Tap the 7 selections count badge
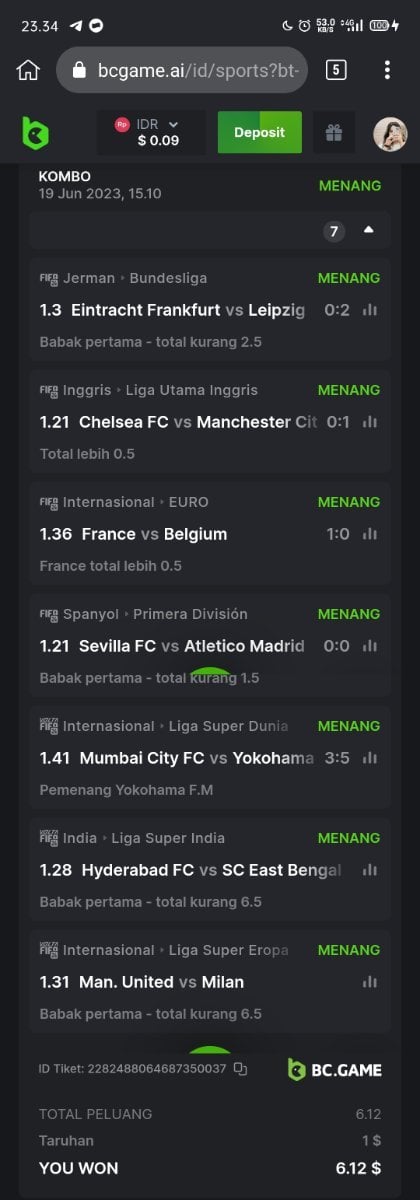The image size is (420, 1200). pyautogui.click(x=334, y=231)
